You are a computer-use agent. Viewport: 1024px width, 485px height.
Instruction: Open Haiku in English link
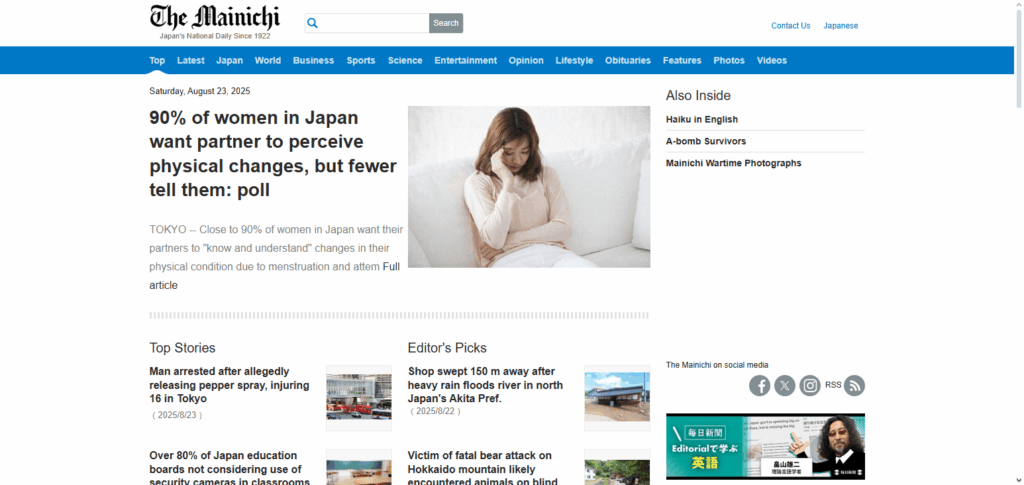702,119
